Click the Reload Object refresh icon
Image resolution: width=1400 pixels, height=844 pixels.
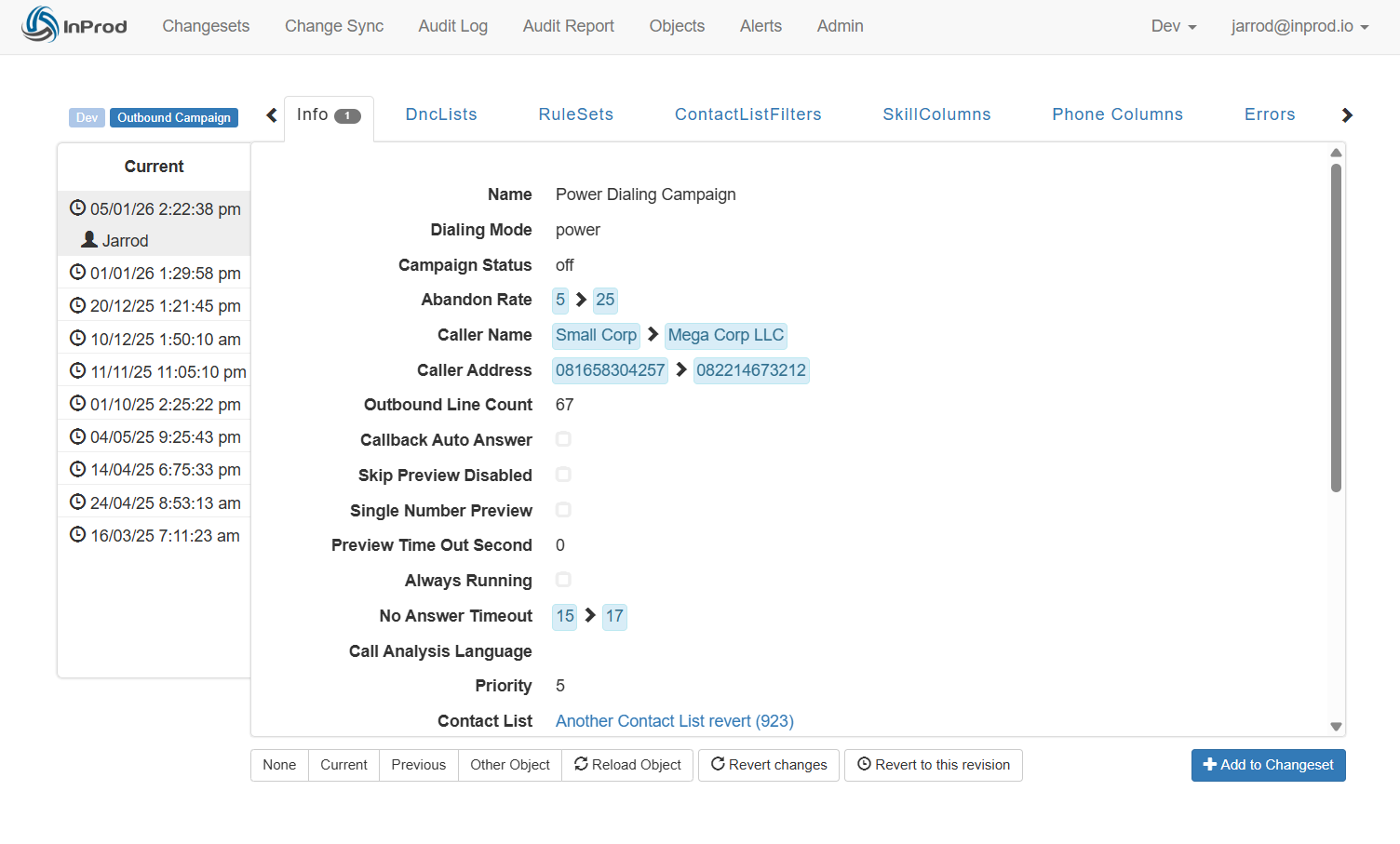click(582, 764)
